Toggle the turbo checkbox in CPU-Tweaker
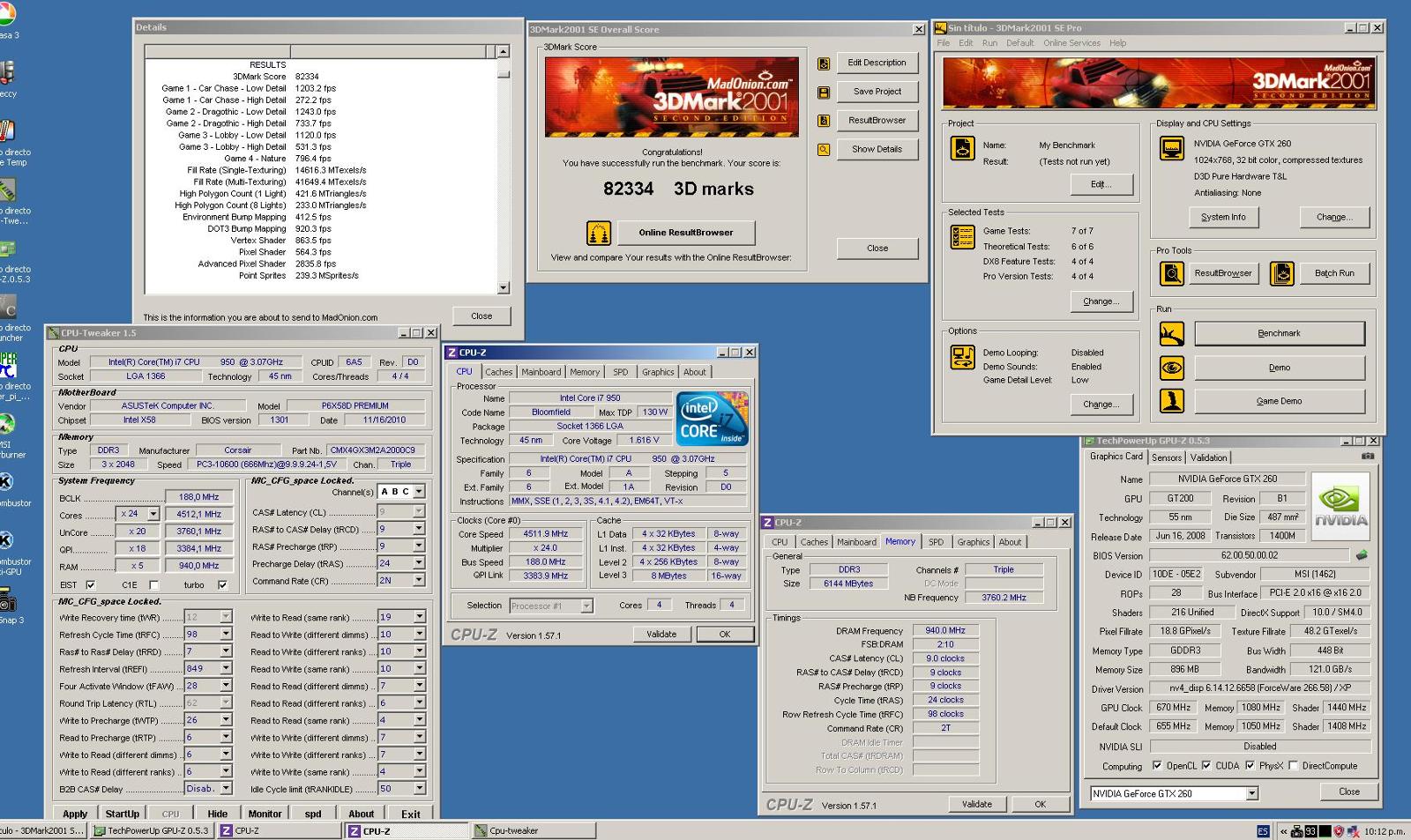 pyautogui.click(x=222, y=585)
